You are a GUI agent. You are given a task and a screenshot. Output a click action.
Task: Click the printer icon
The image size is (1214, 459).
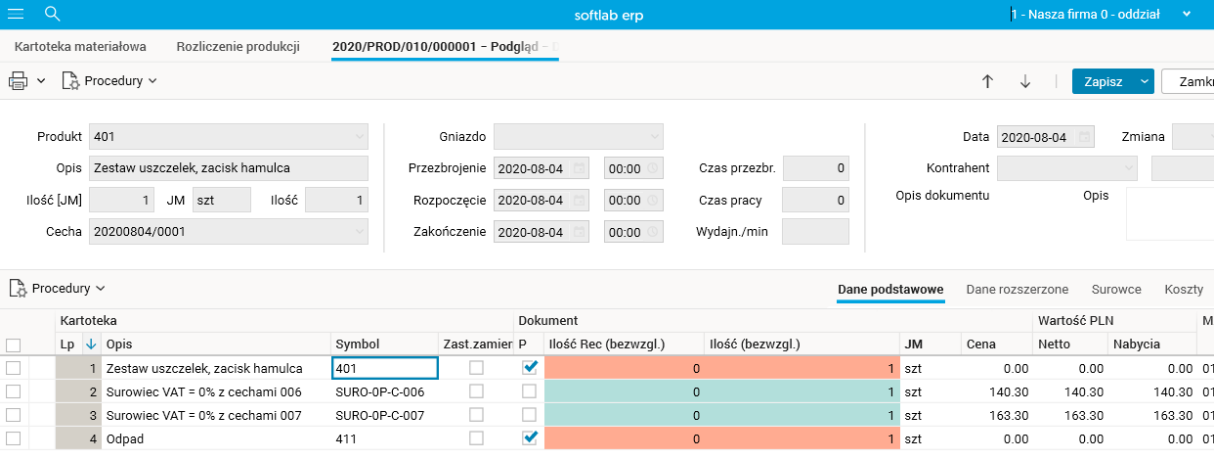(18, 81)
